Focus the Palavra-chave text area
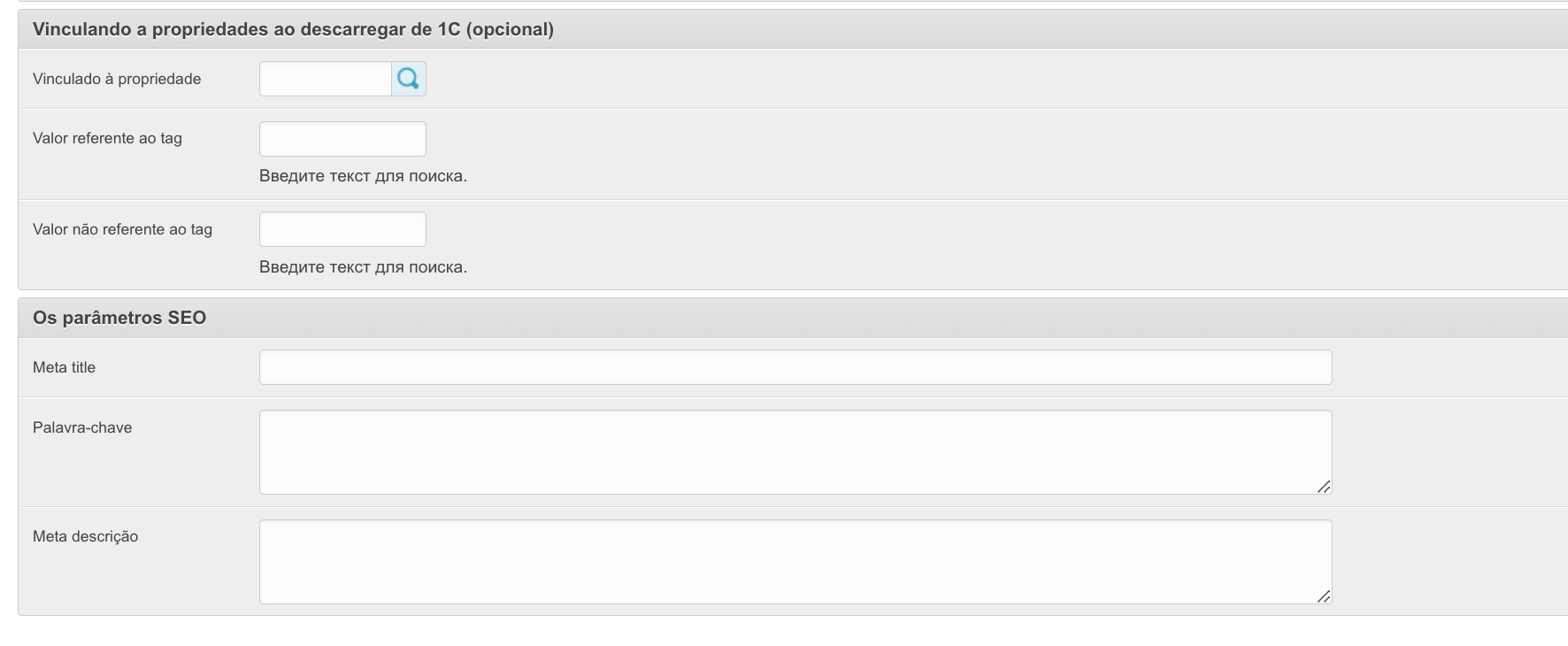The image size is (1568, 646). coord(795,451)
